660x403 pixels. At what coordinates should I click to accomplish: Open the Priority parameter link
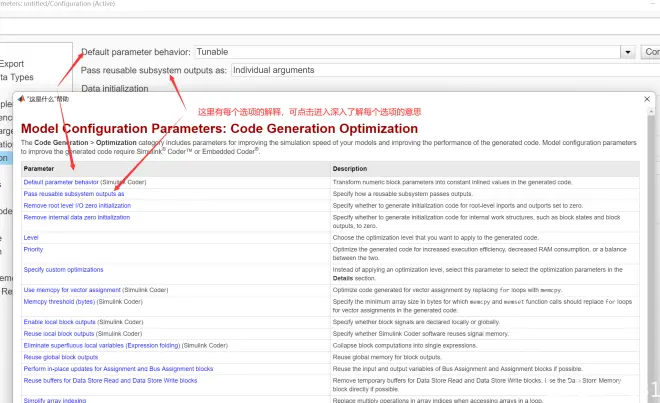[x=33, y=249]
